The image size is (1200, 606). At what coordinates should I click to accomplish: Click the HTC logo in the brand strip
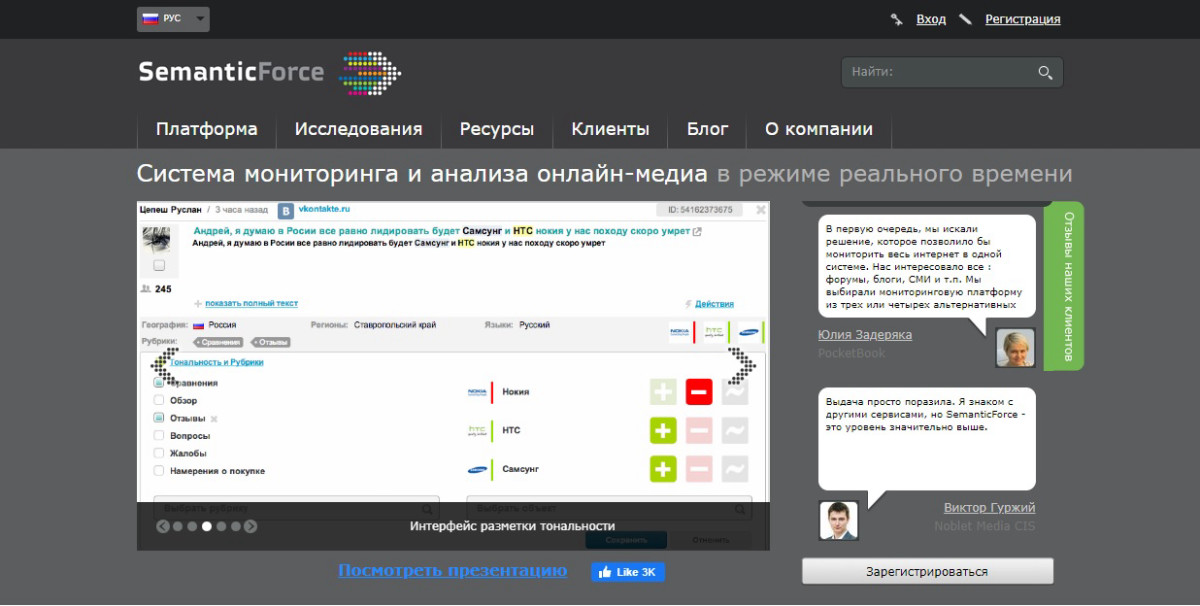tap(714, 332)
